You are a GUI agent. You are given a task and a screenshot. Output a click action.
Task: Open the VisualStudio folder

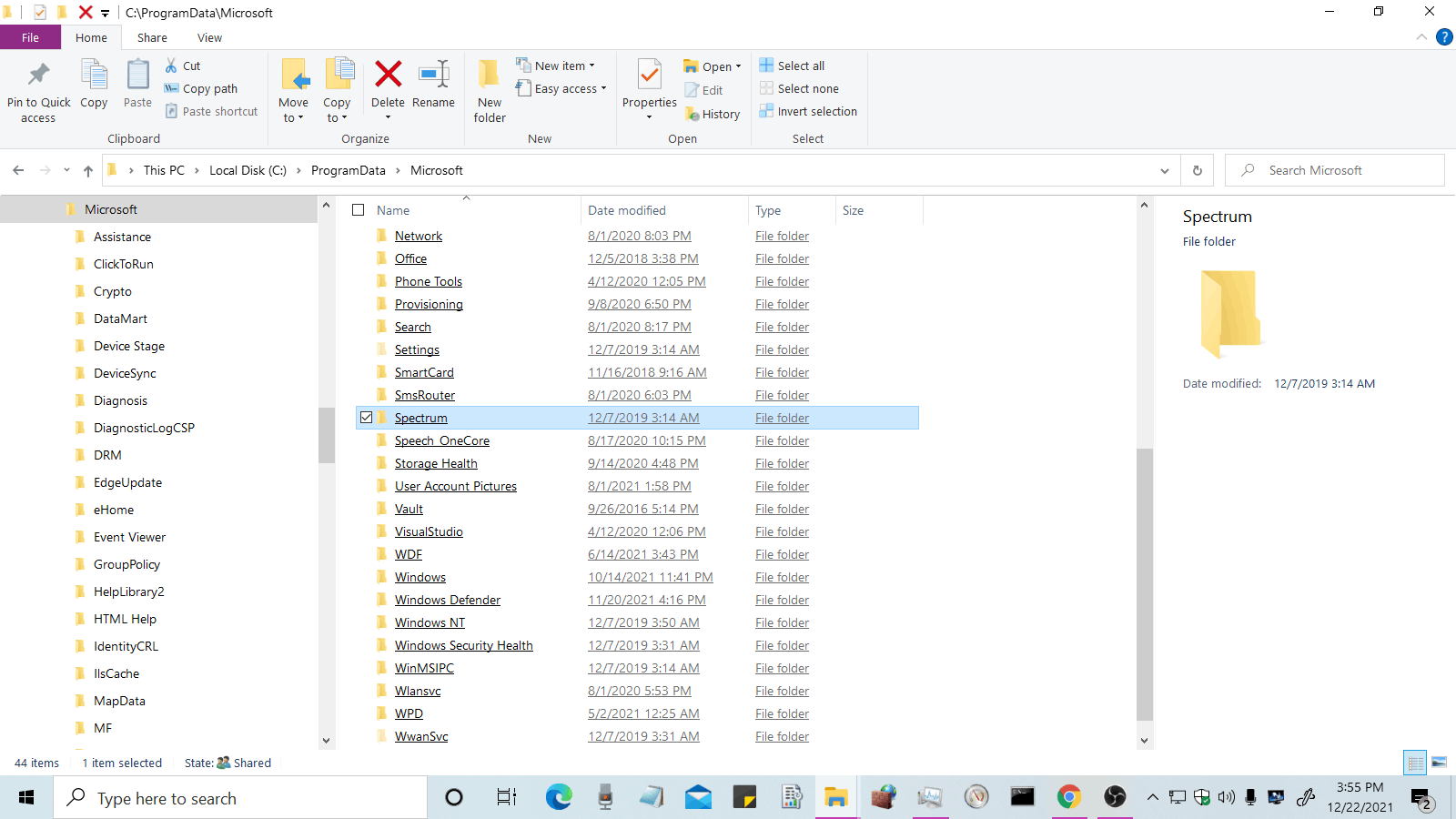point(429,531)
